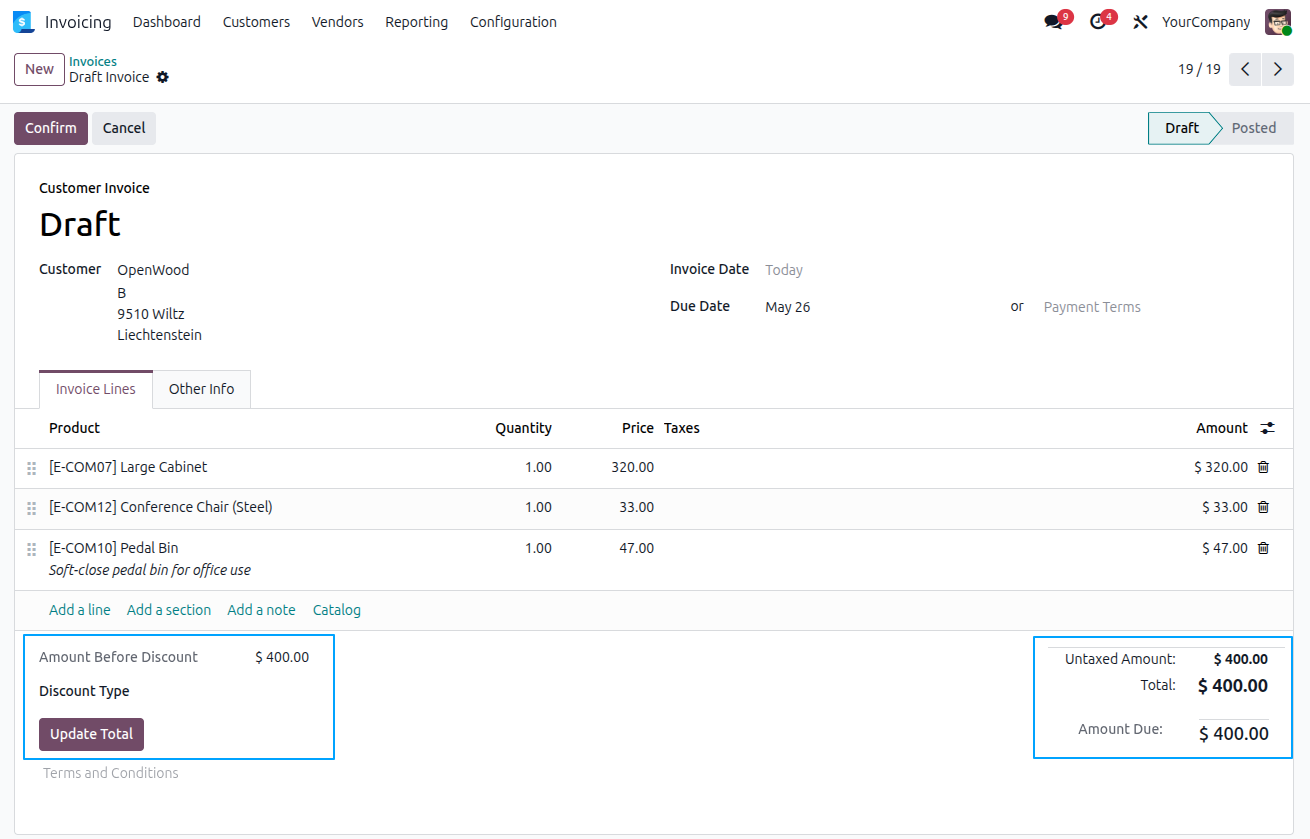1310x839 pixels.
Task: Click Add a section link
Action: pyautogui.click(x=169, y=610)
